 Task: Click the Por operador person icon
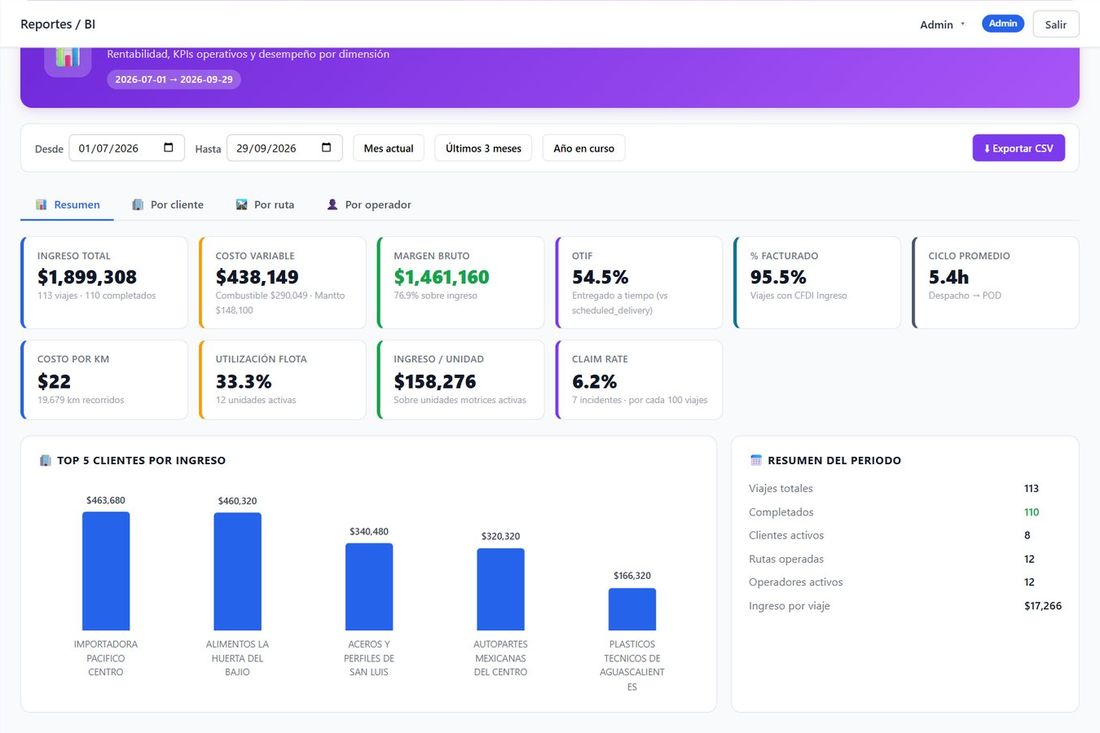pos(333,205)
